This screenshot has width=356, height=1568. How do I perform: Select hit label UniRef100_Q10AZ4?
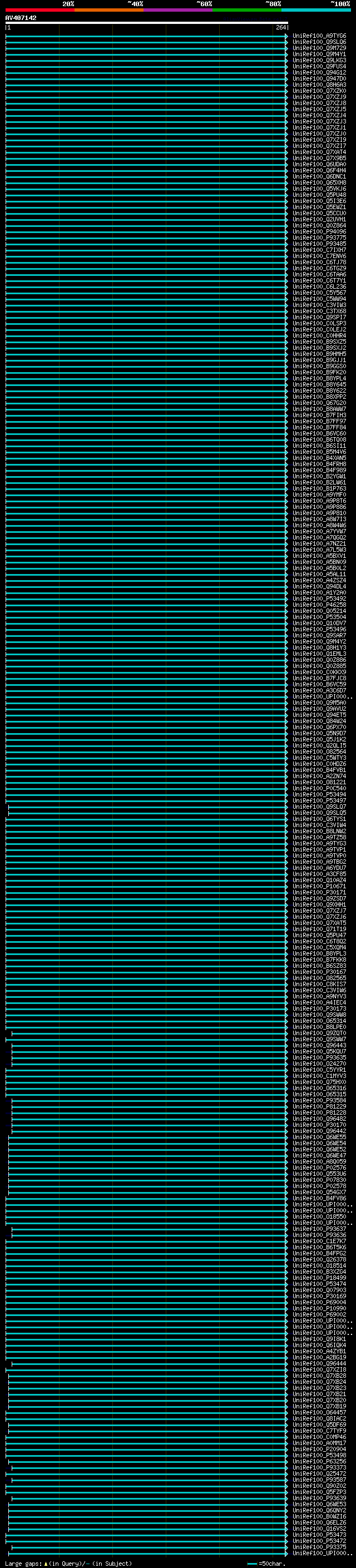pyautogui.click(x=319, y=879)
